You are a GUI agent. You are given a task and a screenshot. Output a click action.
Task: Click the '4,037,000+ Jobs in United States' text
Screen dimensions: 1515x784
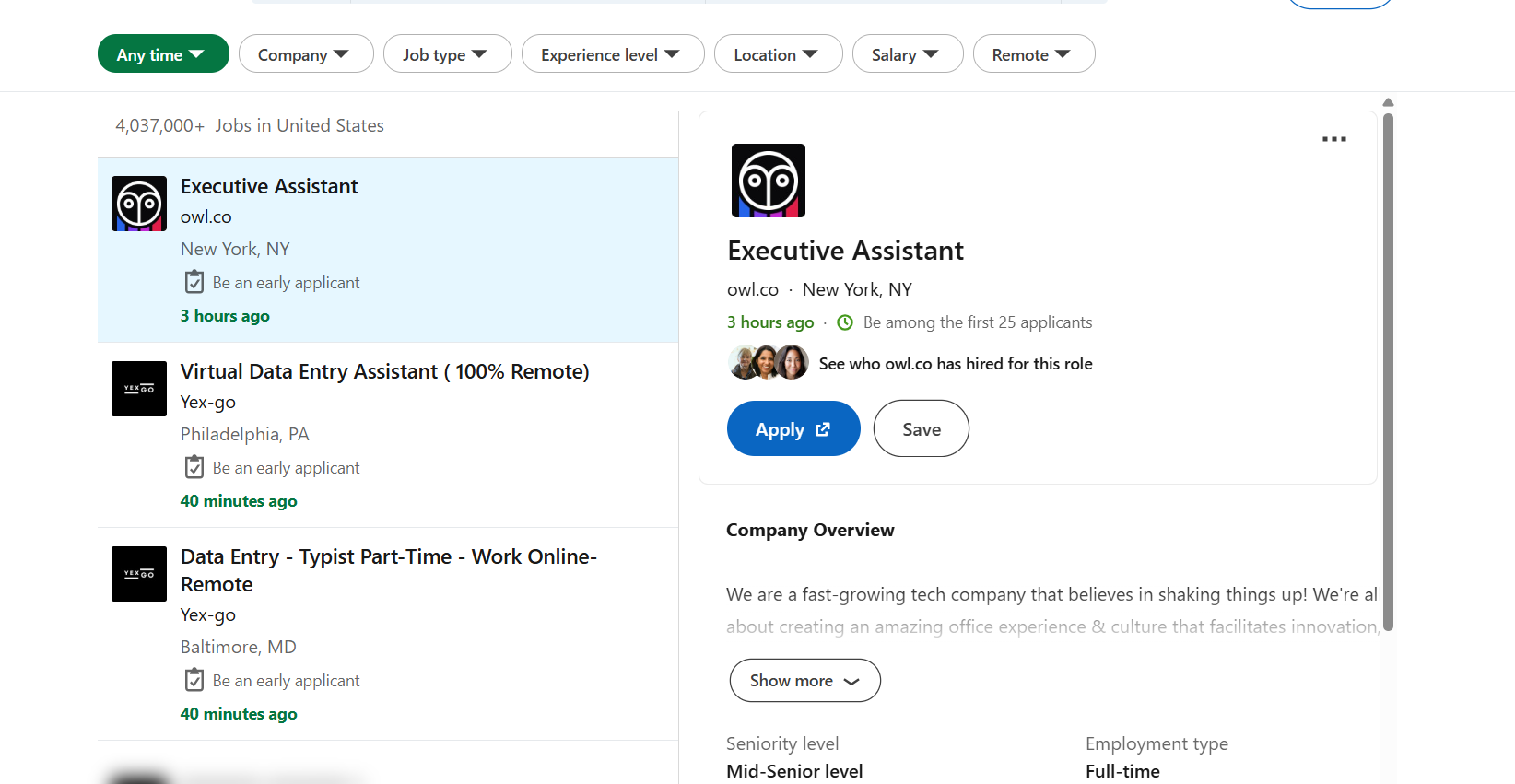click(250, 125)
